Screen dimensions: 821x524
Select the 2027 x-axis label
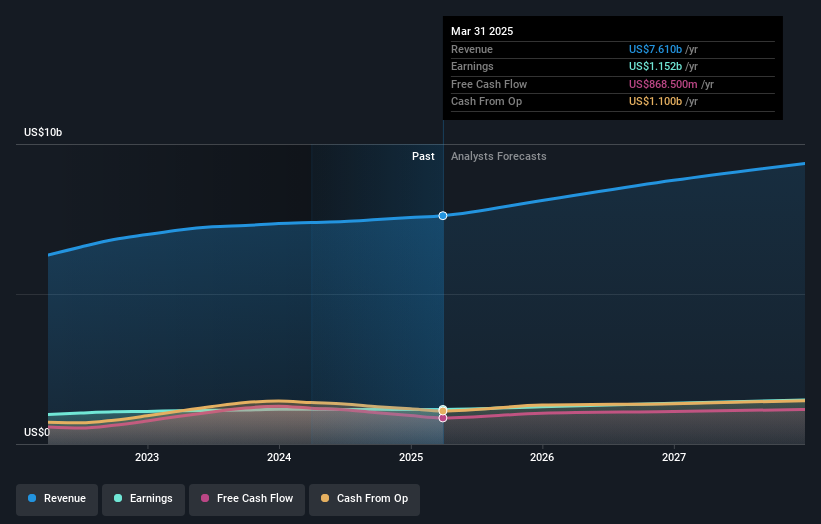(674, 457)
